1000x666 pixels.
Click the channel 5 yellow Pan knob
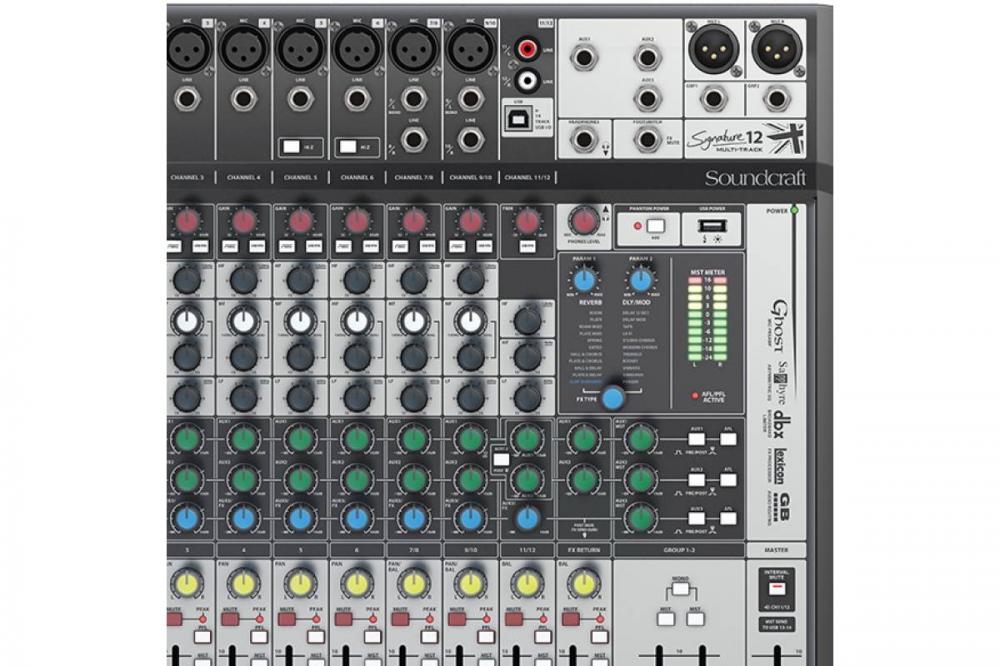pyautogui.click(x=298, y=583)
